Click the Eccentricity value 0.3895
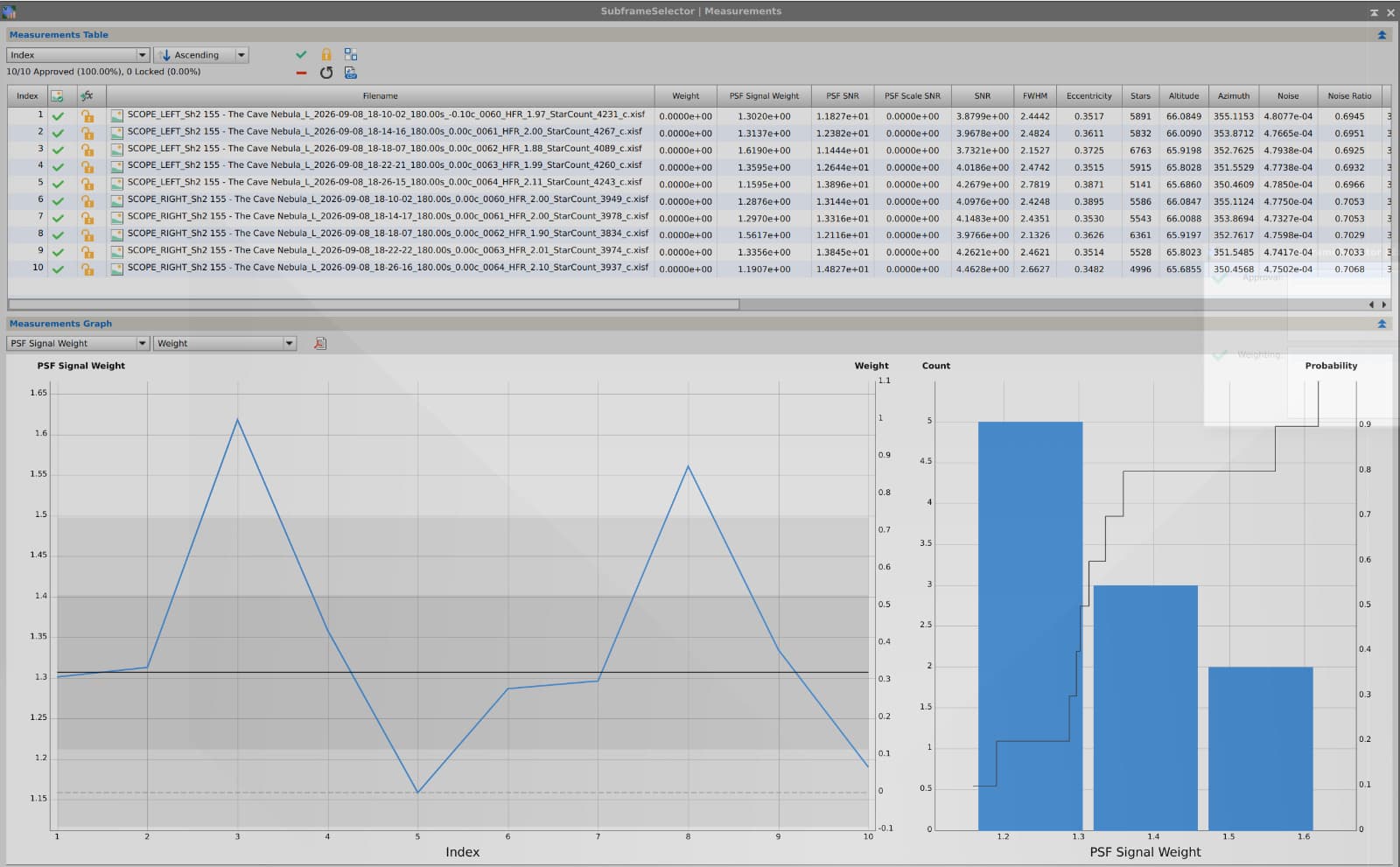1400x867 pixels. (1088, 201)
